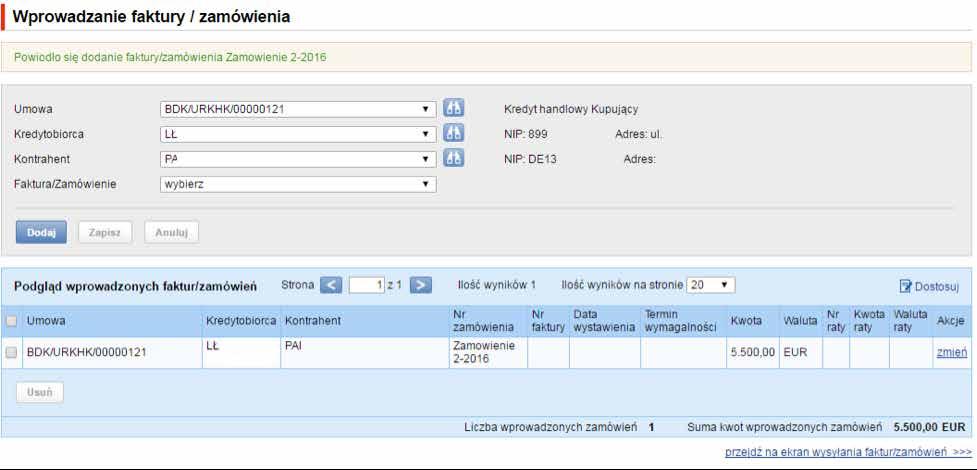Expand the Kontrahent dropdown
Viewport: 977px width, 470px height.
click(298, 159)
